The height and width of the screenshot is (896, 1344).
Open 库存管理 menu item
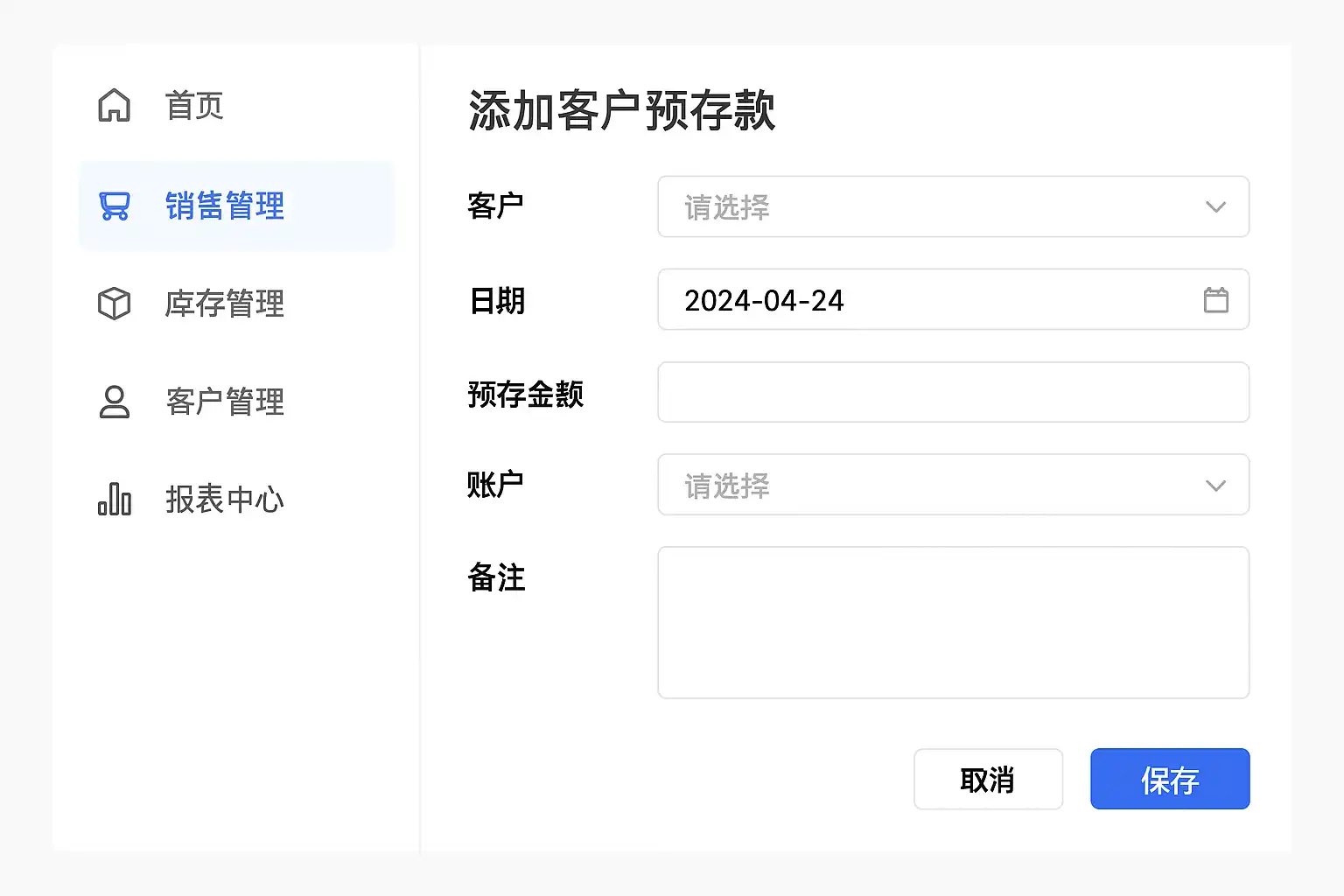tap(225, 304)
